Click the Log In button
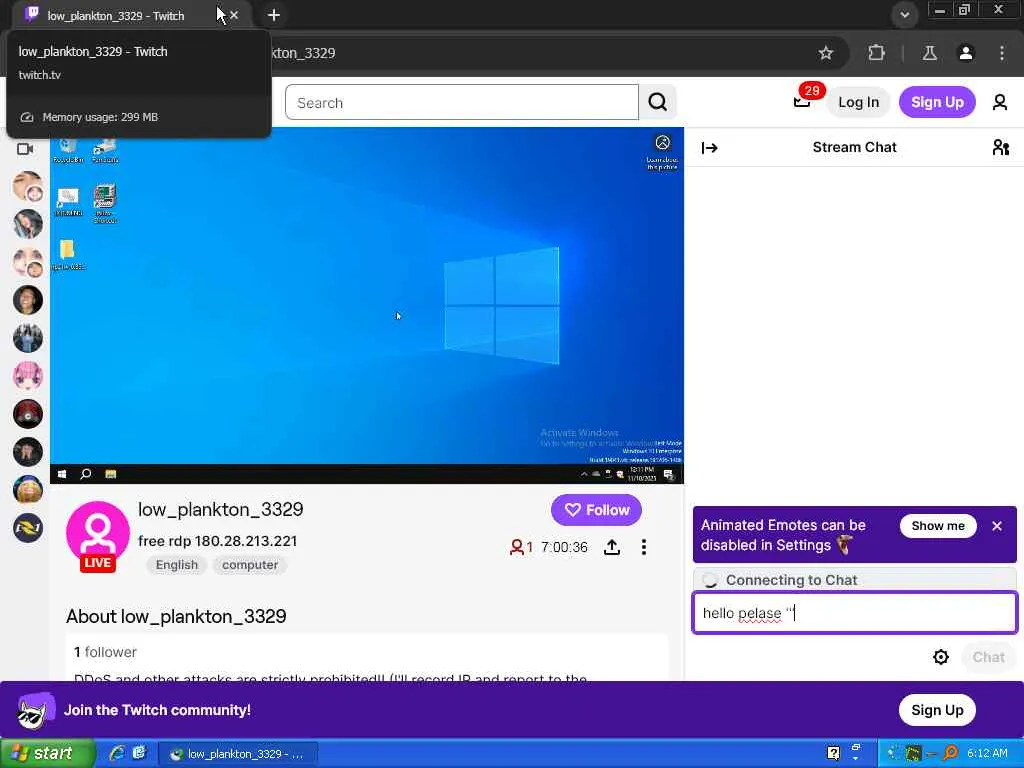This screenshot has width=1024, height=768. [858, 102]
